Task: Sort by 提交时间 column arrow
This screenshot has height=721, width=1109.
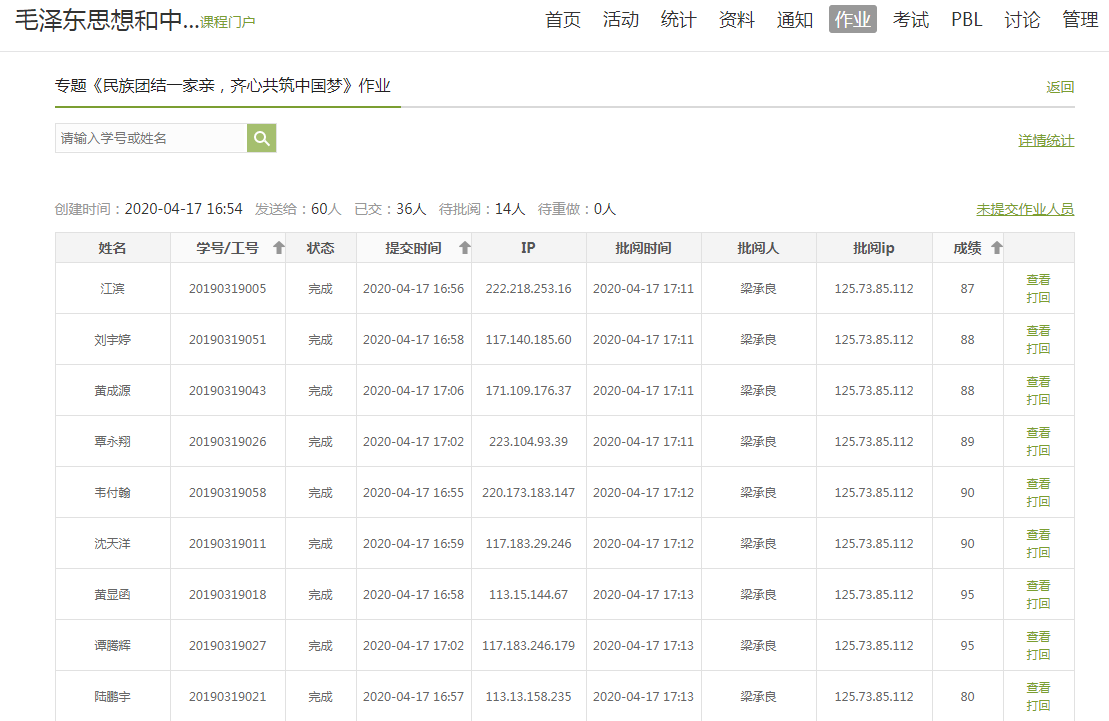Action: click(464, 248)
